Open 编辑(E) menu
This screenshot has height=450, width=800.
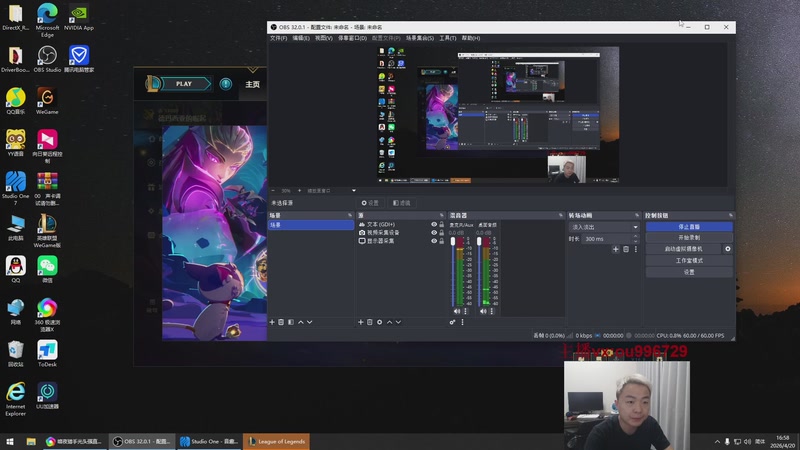301,38
